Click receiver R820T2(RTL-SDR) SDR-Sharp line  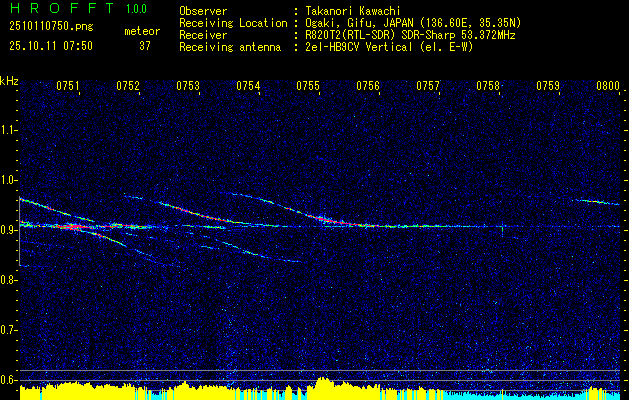[x=408, y=35]
